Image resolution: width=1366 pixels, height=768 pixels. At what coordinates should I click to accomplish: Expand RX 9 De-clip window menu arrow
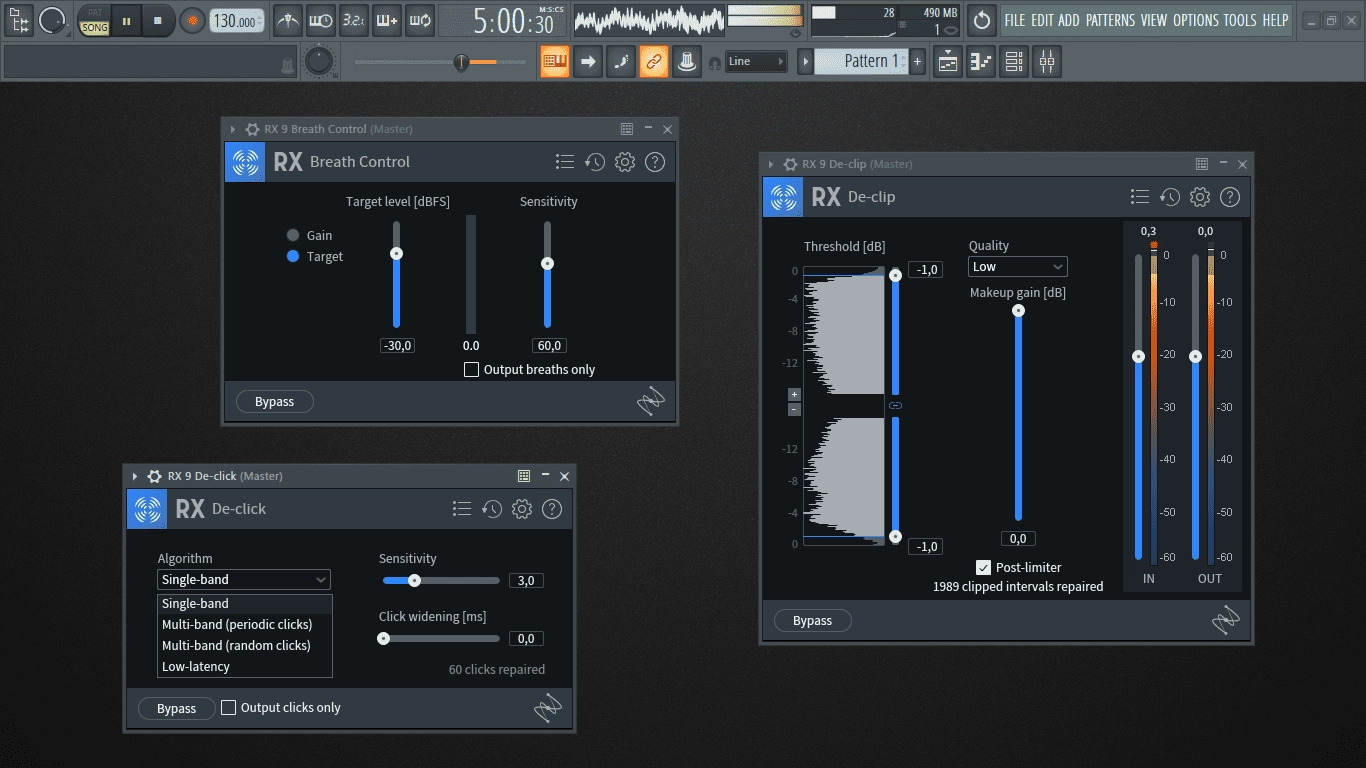click(x=770, y=164)
